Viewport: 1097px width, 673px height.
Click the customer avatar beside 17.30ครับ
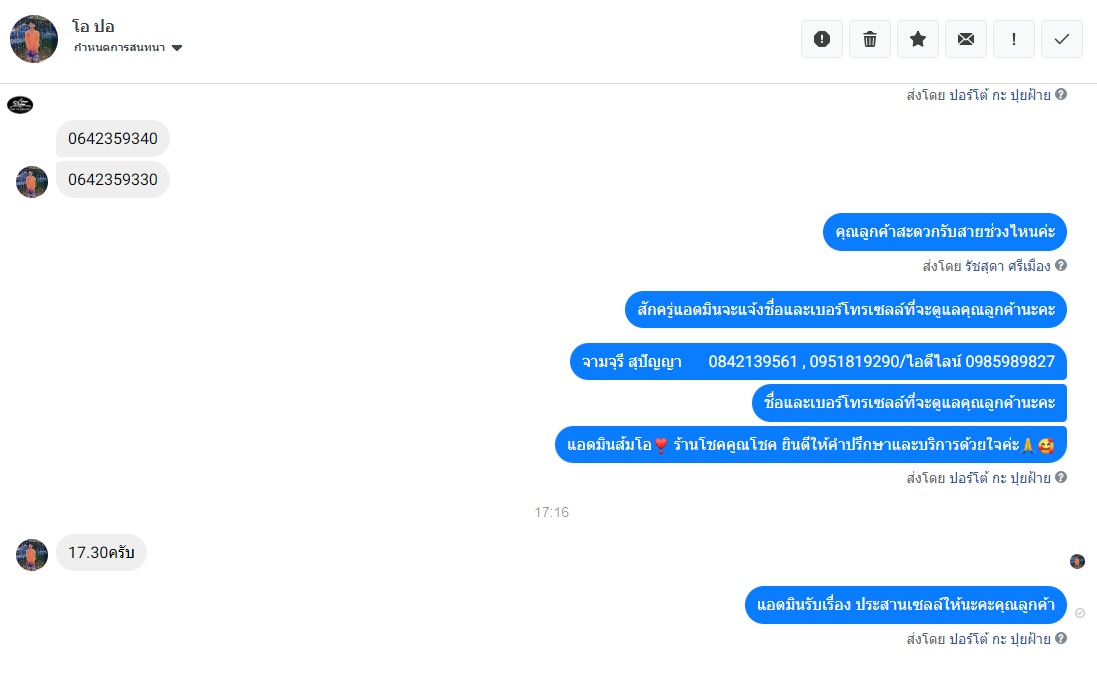coord(31,555)
